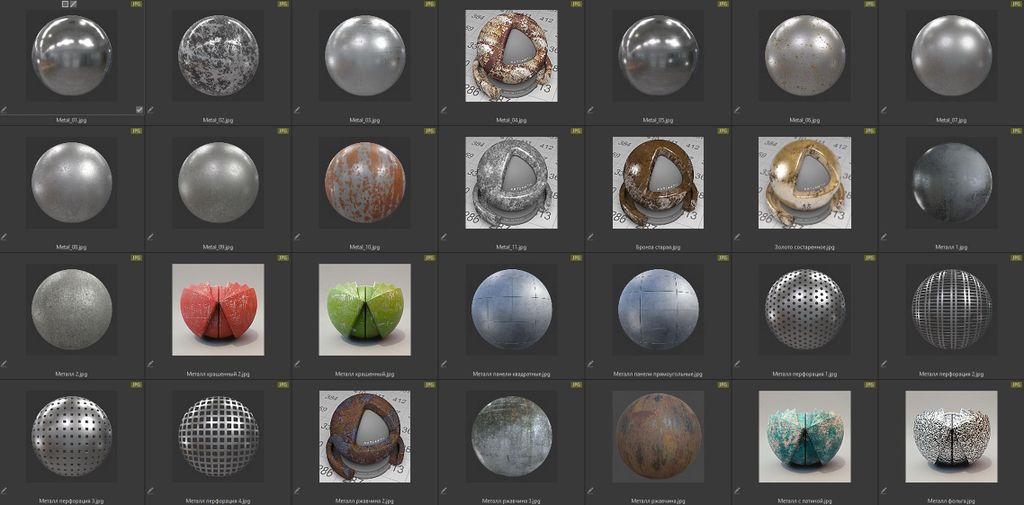Select the Металл с патиной.jpg turquoise thumbnail

point(804,436)
